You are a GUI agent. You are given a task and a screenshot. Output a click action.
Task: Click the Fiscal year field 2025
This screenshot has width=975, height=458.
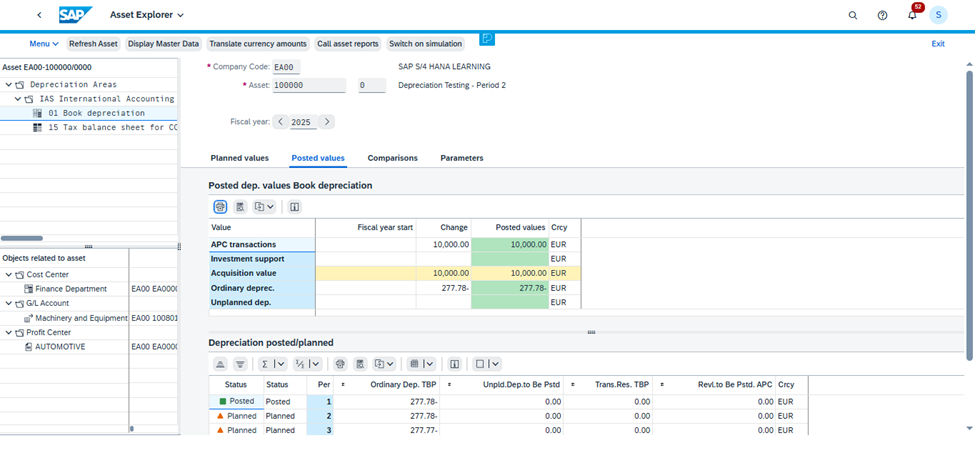point(304,122)
